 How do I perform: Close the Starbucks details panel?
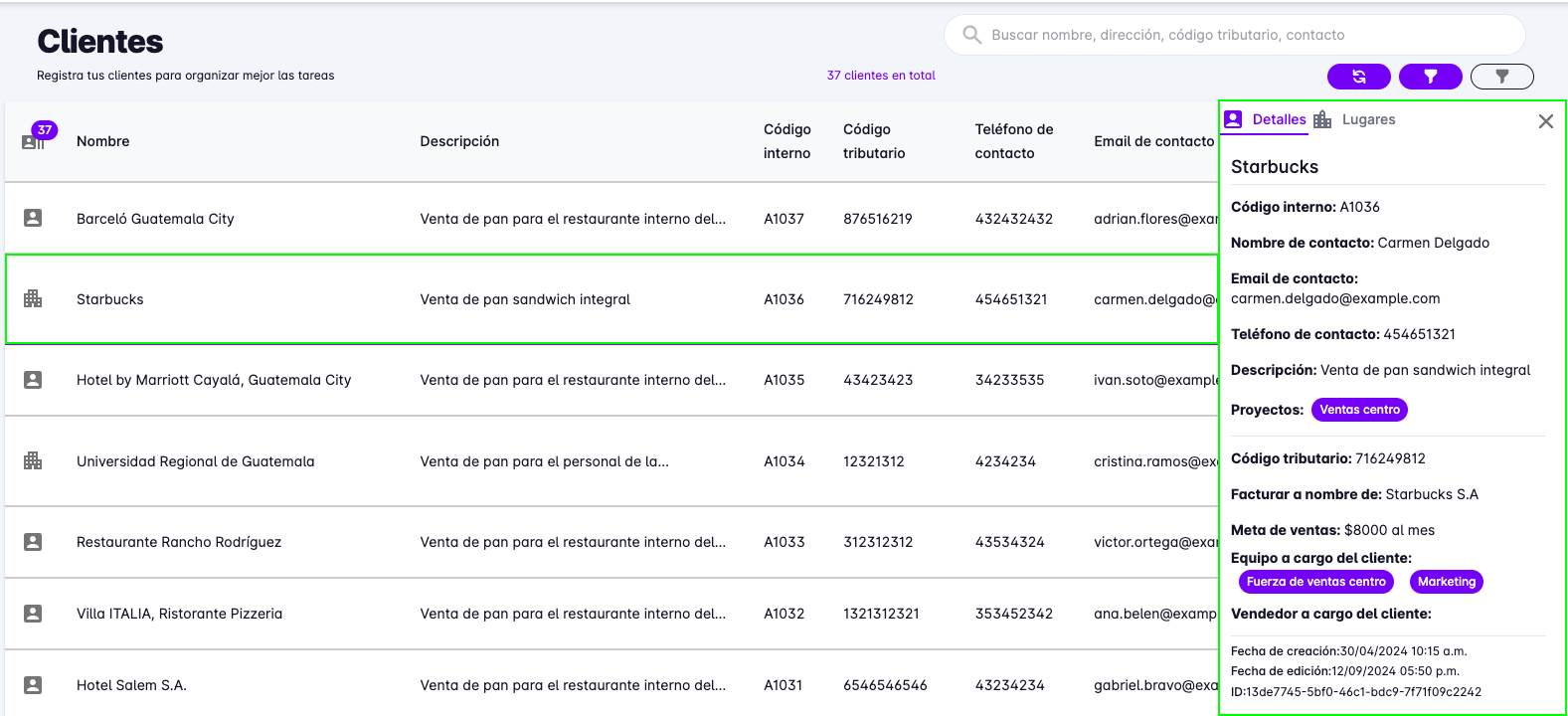(1545, 121)
